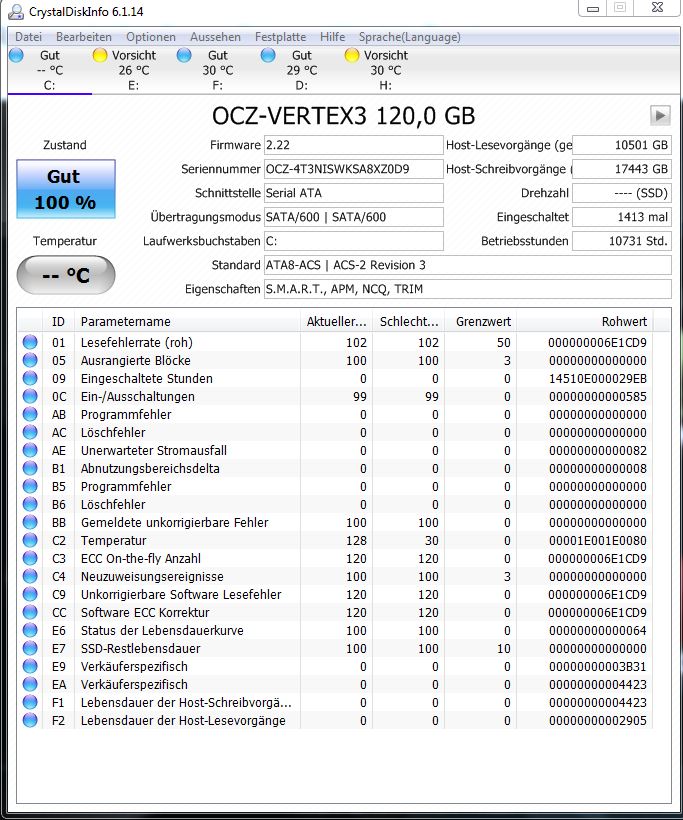
Task: Click the Standard field ATA8-ACS
Action: click(468, 265)
